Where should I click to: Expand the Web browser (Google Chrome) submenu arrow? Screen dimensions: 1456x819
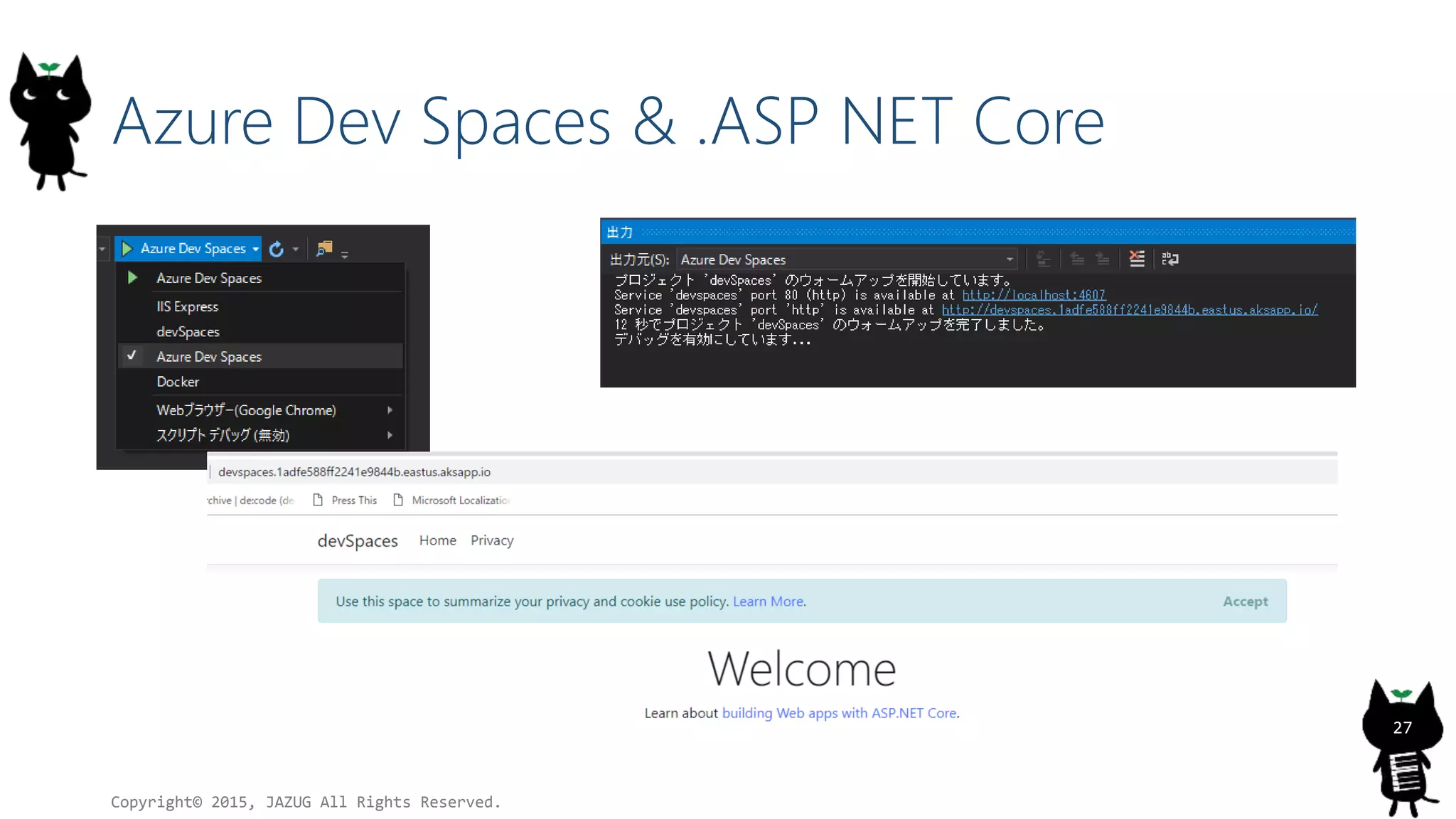point(390,410)
